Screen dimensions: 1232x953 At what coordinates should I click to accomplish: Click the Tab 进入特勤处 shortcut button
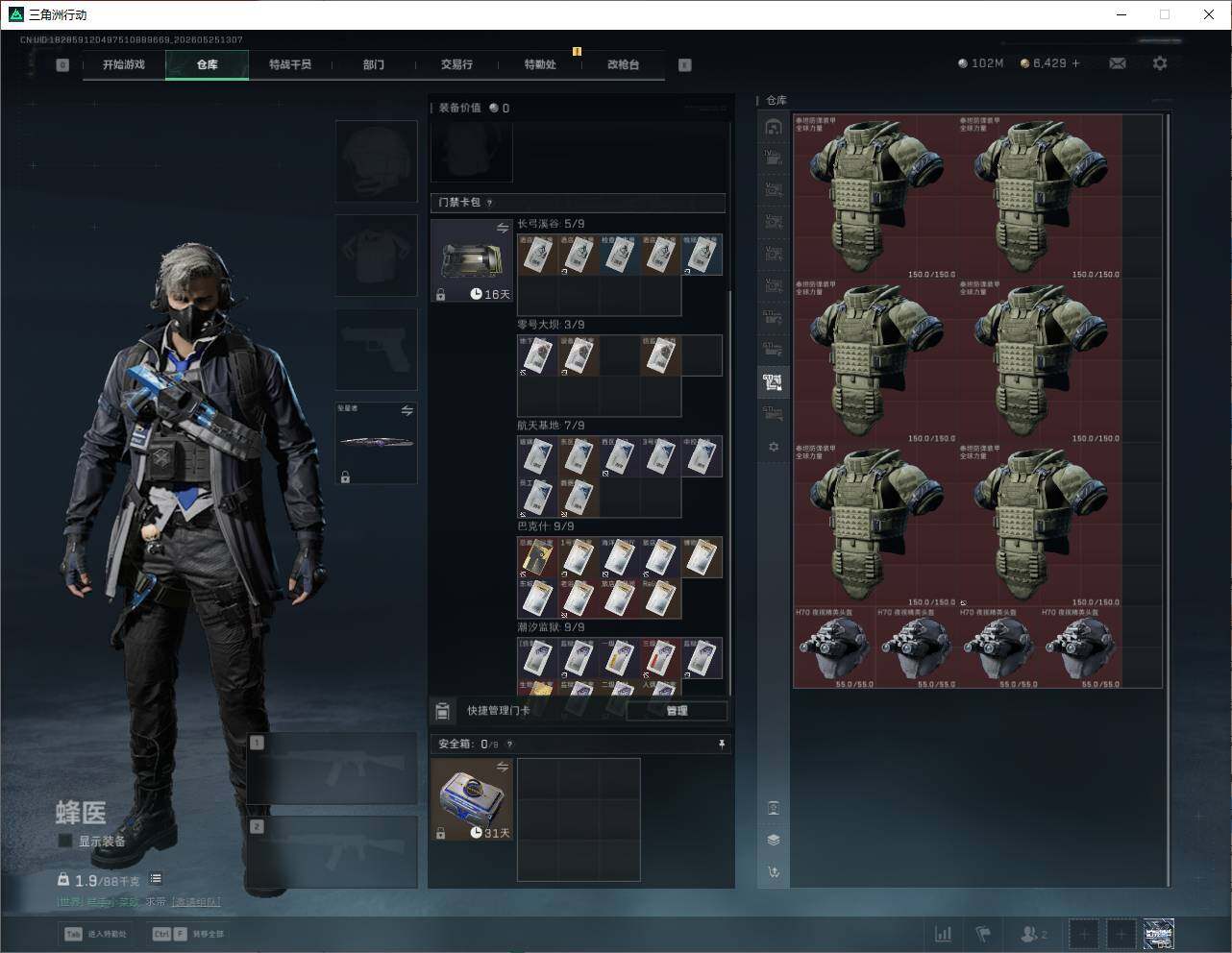pos(96,934)
